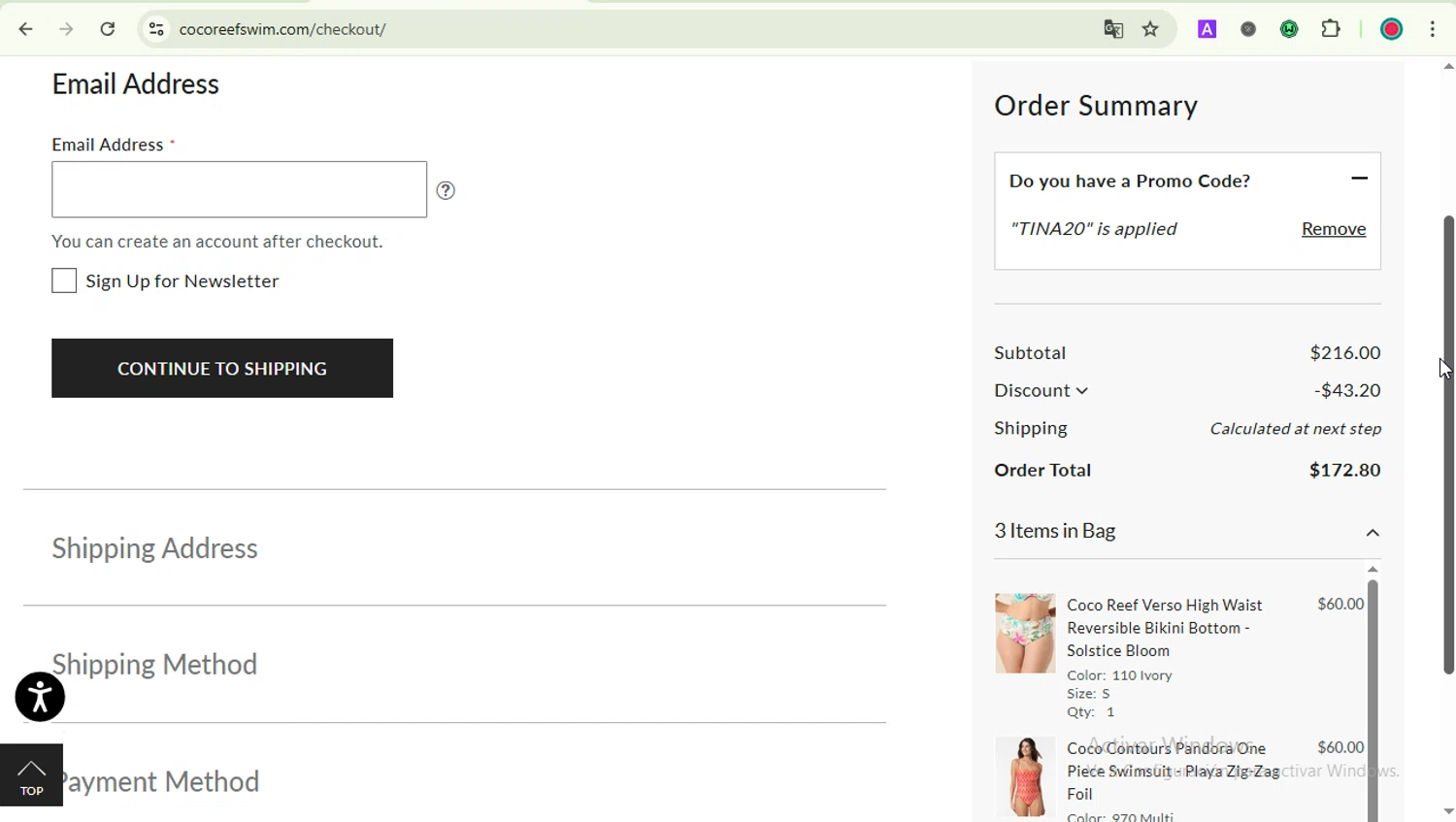The height and width of the screenshot is (822, 1456).
Task: Click the Shipping Address section heading
Action: 155,548
